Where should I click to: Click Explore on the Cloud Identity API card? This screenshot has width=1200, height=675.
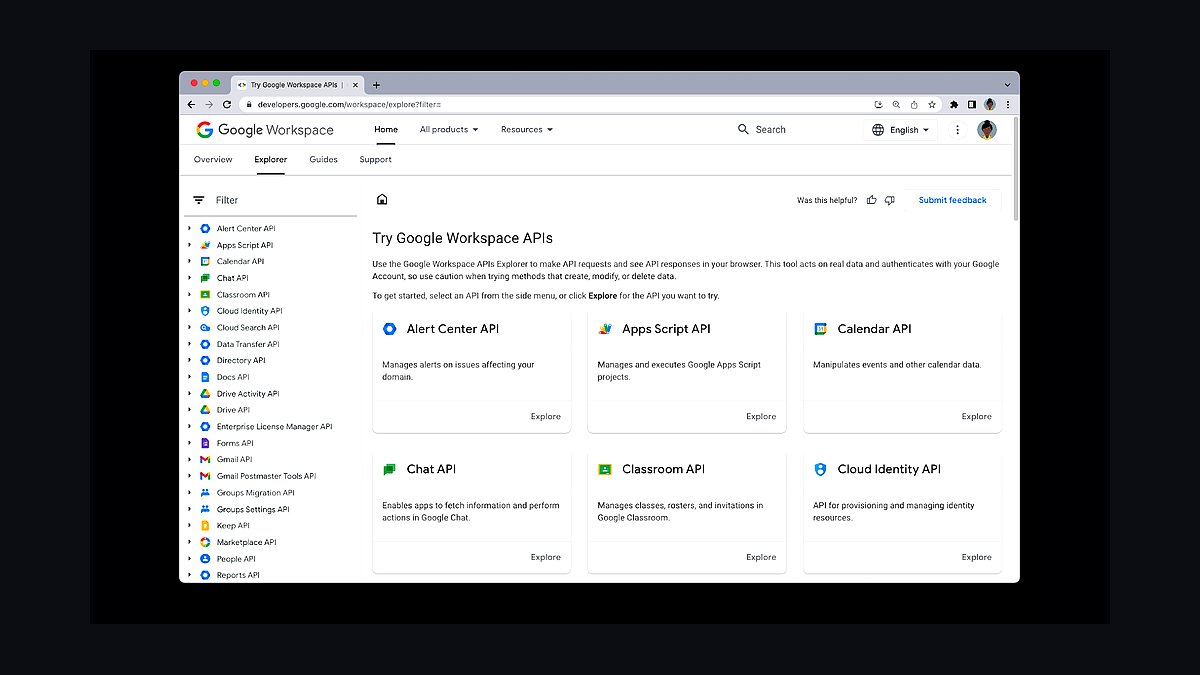click(977, 557)
